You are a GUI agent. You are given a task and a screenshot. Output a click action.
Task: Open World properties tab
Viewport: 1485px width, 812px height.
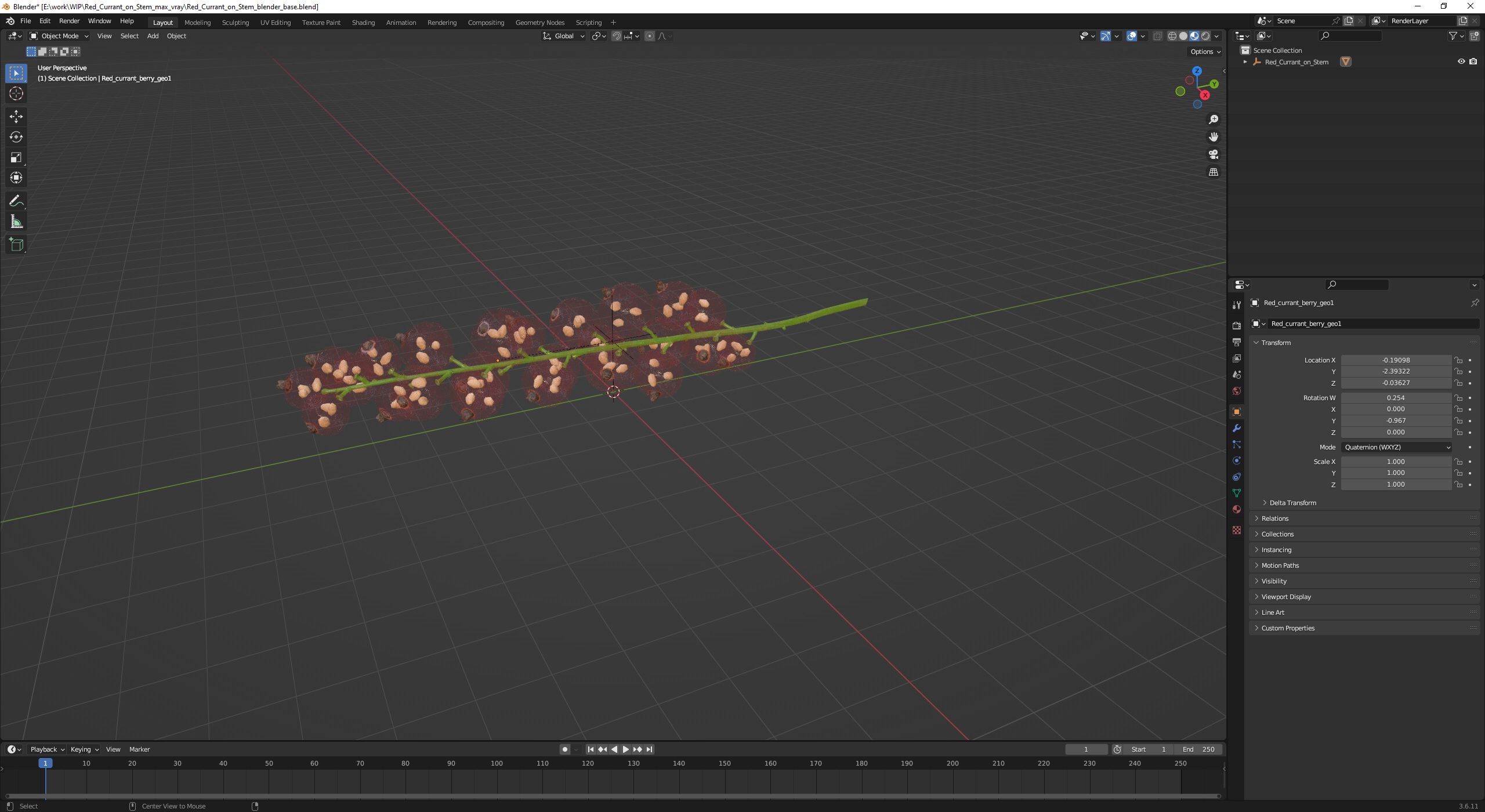tap(1237, 391)
